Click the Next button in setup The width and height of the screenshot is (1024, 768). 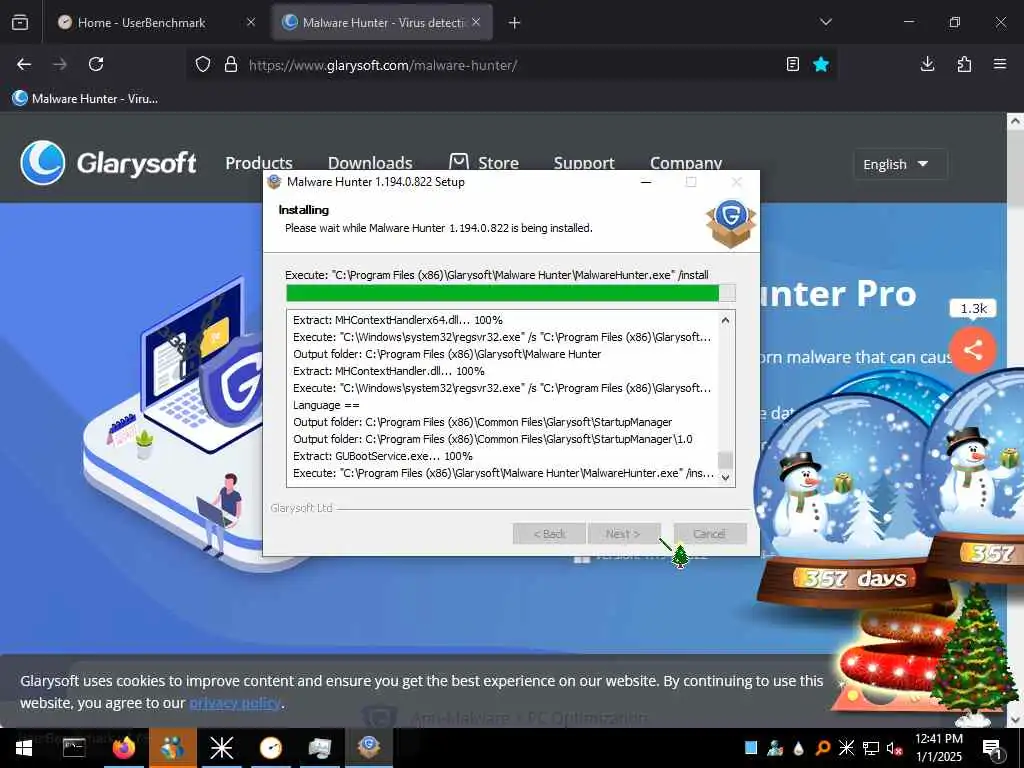624,534
